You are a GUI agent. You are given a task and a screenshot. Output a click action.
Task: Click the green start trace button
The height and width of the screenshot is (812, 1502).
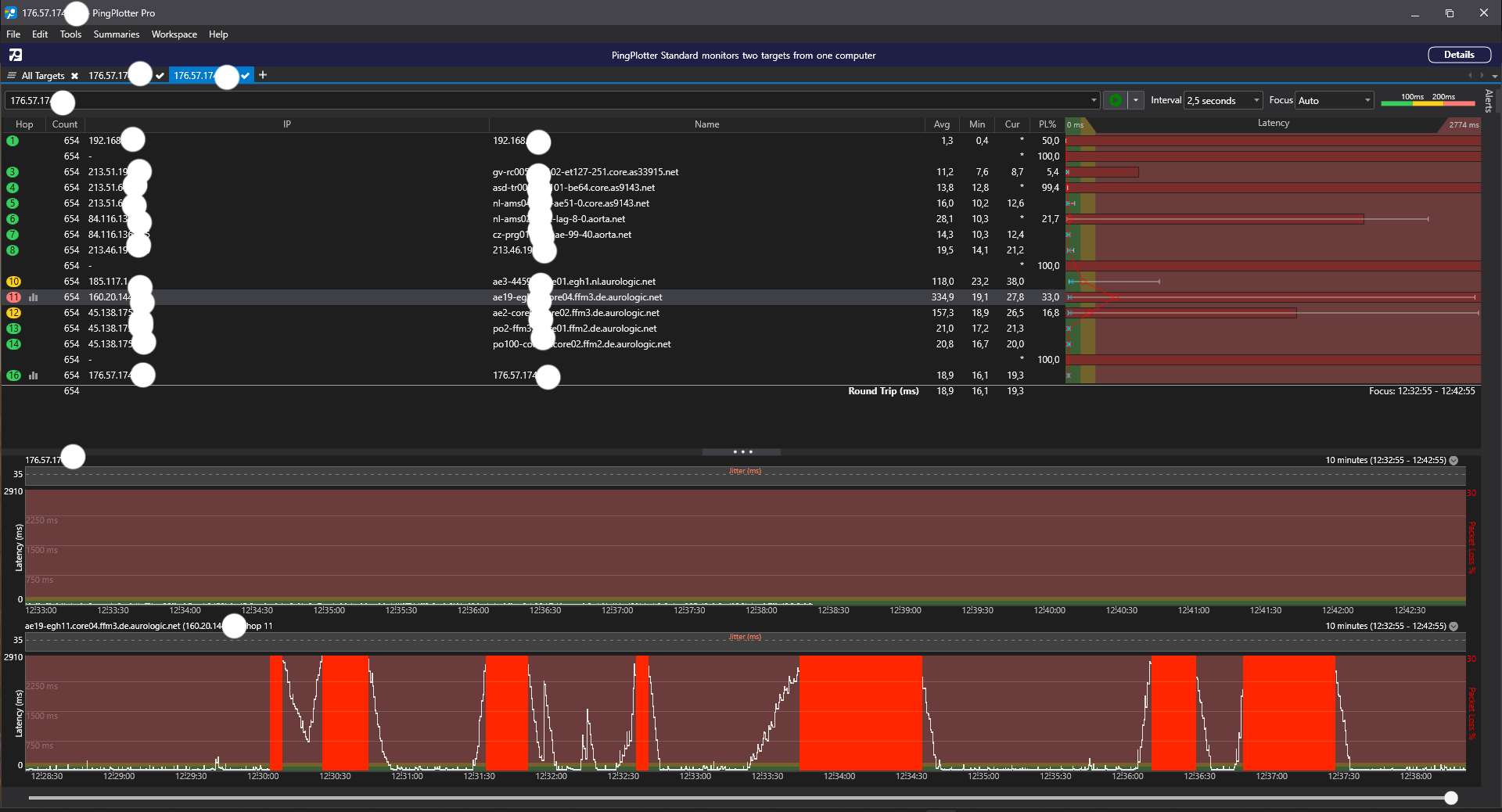tap(1115, 100)
